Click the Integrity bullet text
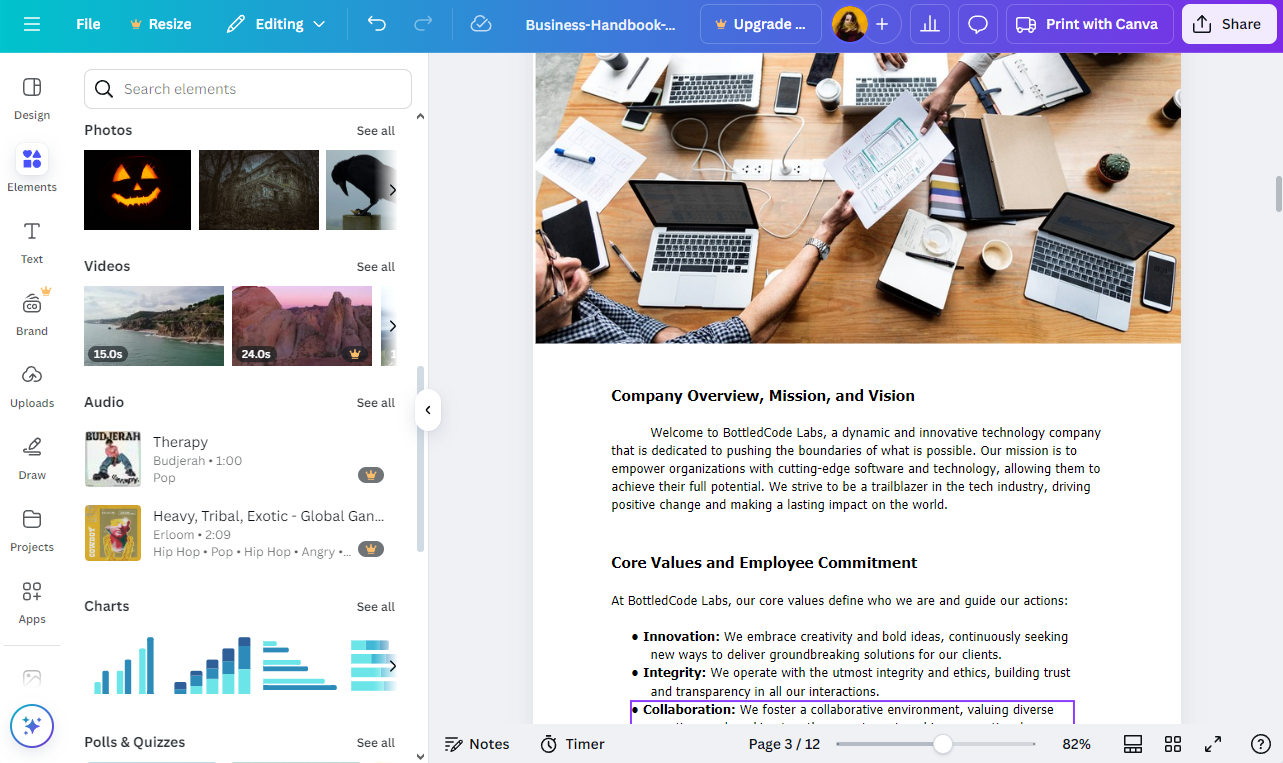The image size is (1283, 763). (x=851, y=682)
